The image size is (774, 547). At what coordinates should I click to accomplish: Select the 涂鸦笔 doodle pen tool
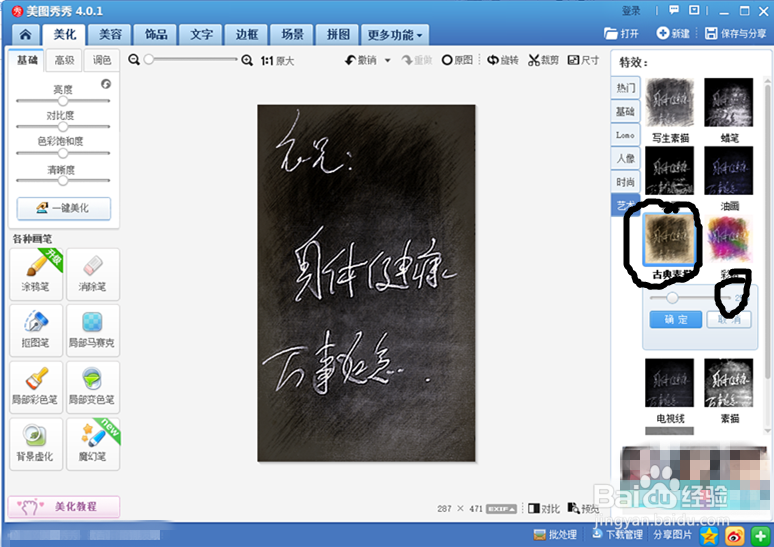pyautogui.click(x=36, y=274)
